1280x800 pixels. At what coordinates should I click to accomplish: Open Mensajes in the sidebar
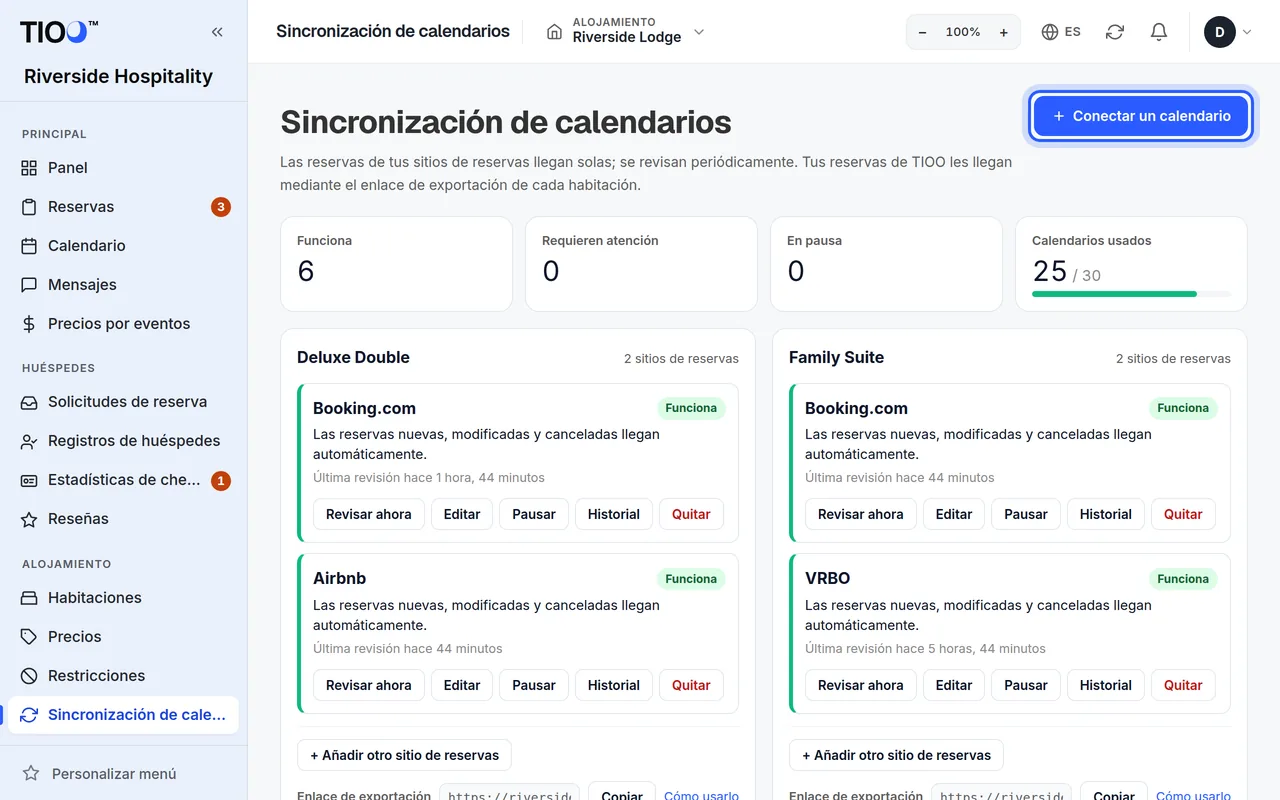(124, 285)
